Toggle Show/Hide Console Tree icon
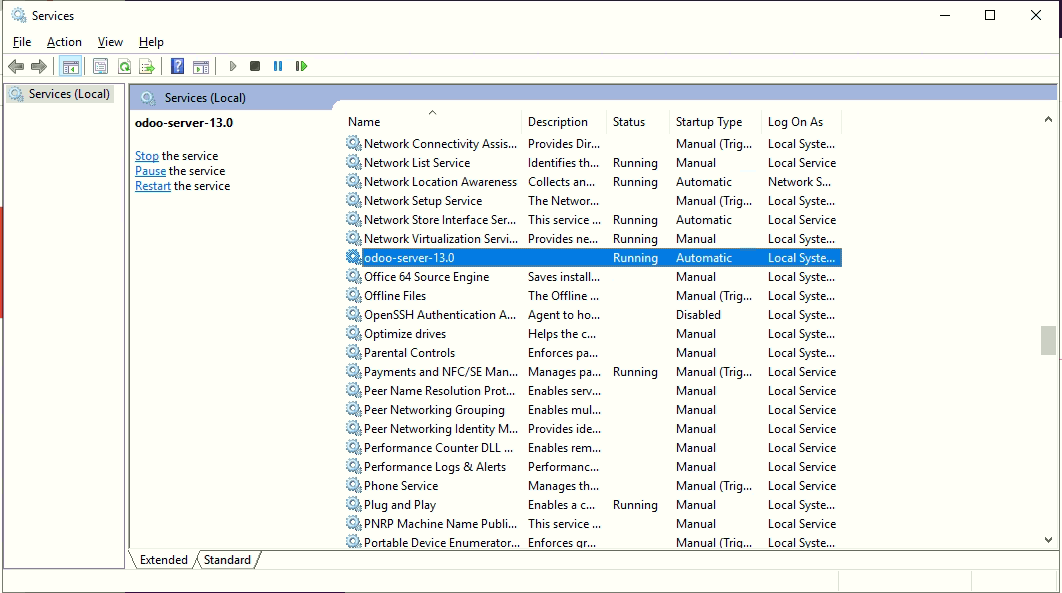 pos(70,66)
